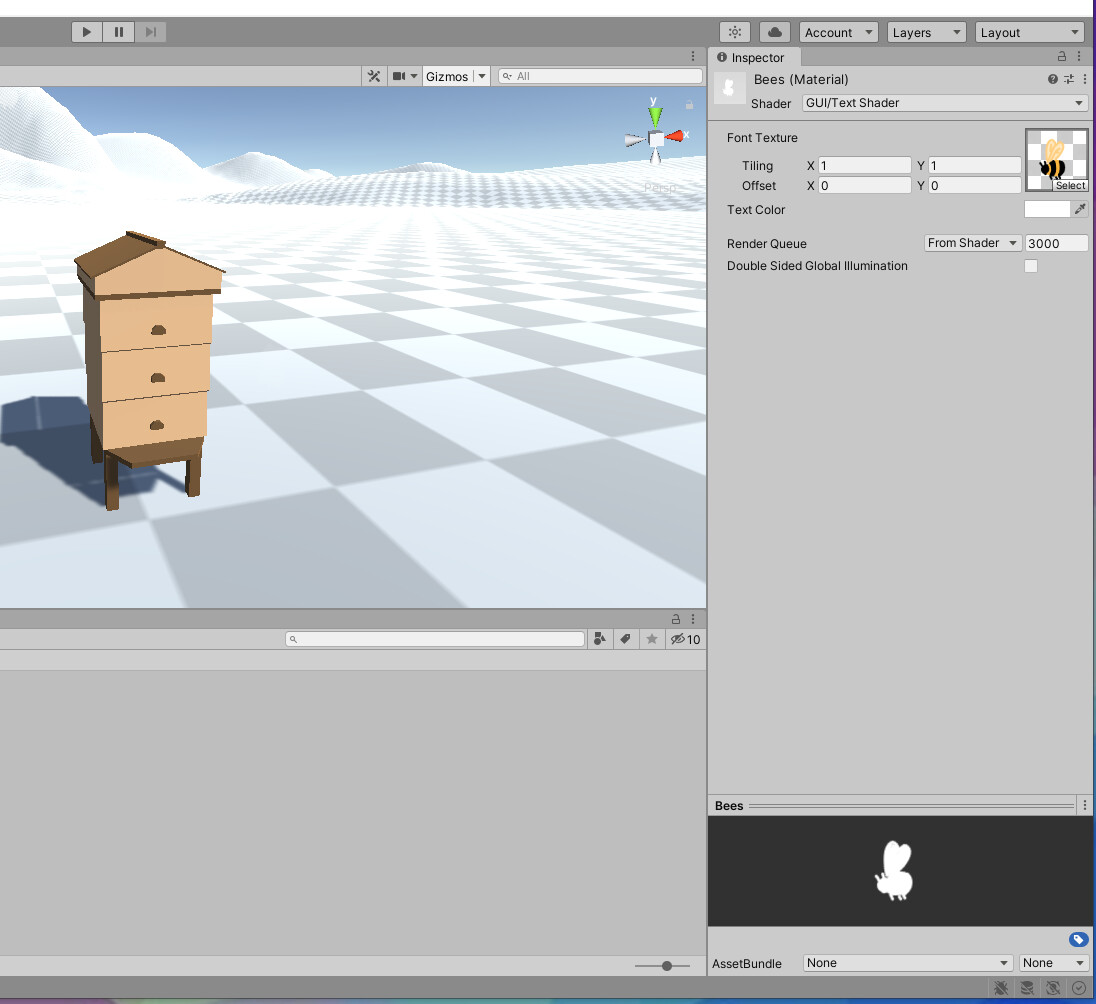Click the hidden packages count eye icon
The height and width of the screenshot is (1004, 1096).
tap(680, 638)
